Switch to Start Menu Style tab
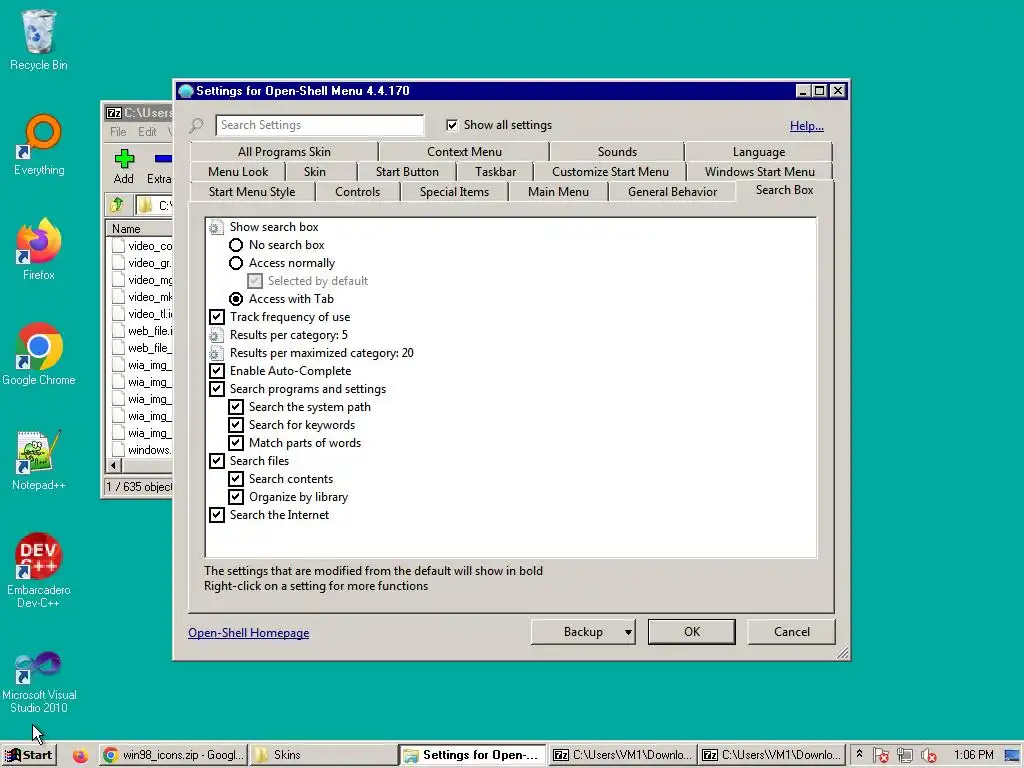The image size is (1024, 768). pyautogui.click(x=251, y=192)
